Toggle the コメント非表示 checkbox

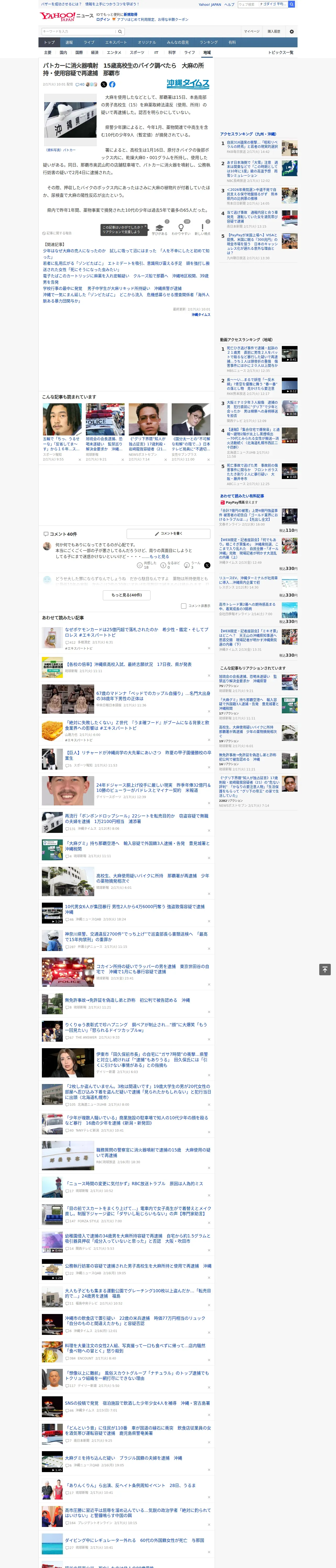[x=183, y=606]
